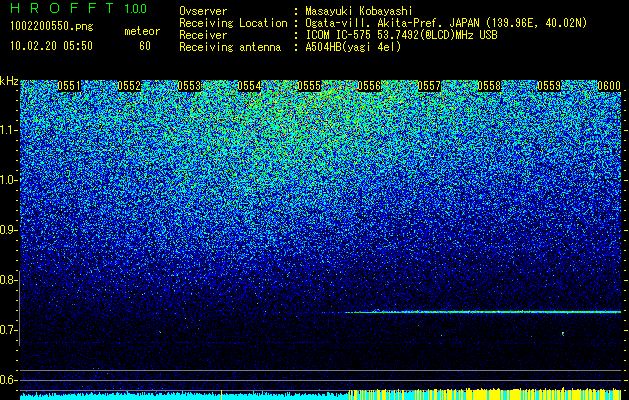The width and height of the screenshot is (629, 400).
Task: Click the 0.7 frequency axis label
Action: 7,330
